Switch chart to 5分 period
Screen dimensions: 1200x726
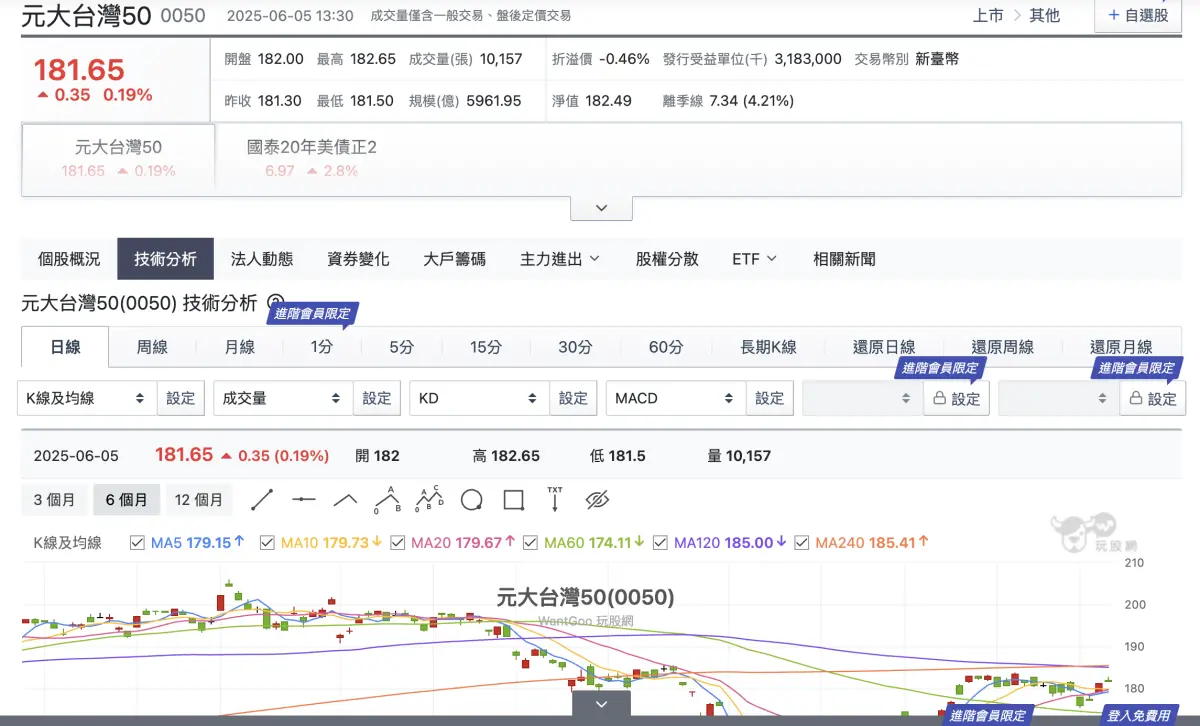coord(401,347)
